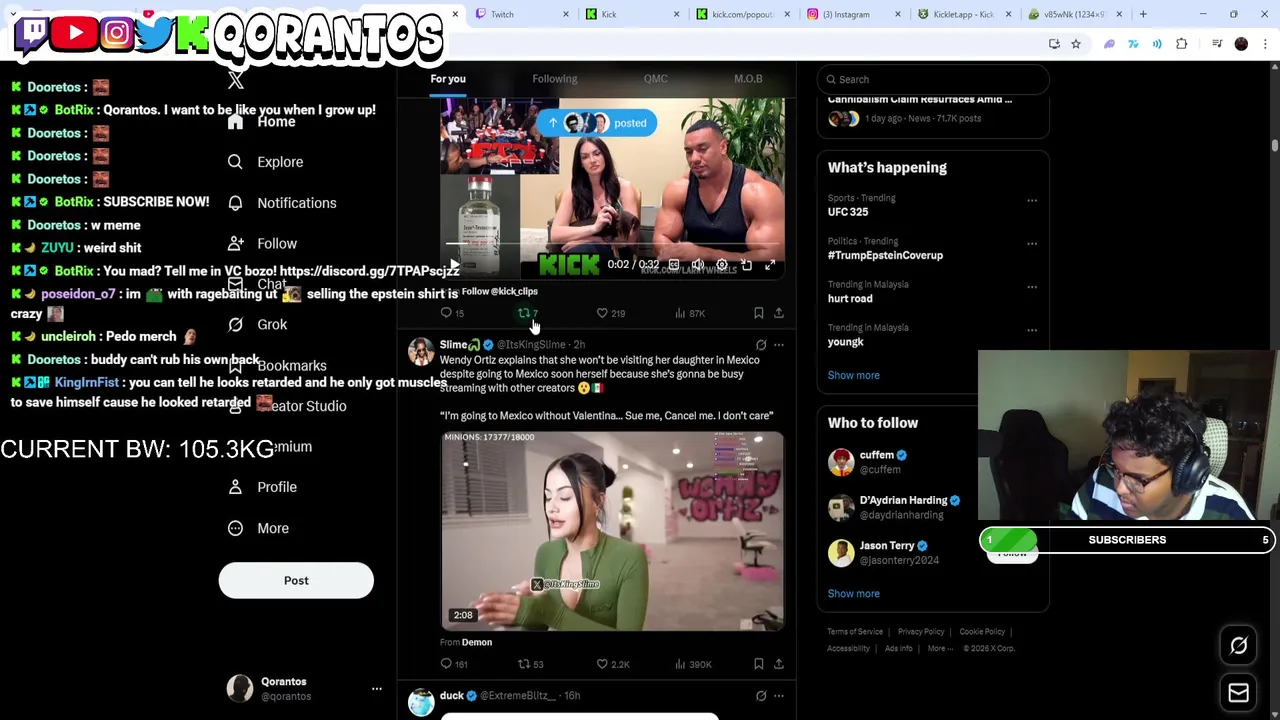Click the Search input field
The image size is (1280, 720).
[x=932, y=79]
